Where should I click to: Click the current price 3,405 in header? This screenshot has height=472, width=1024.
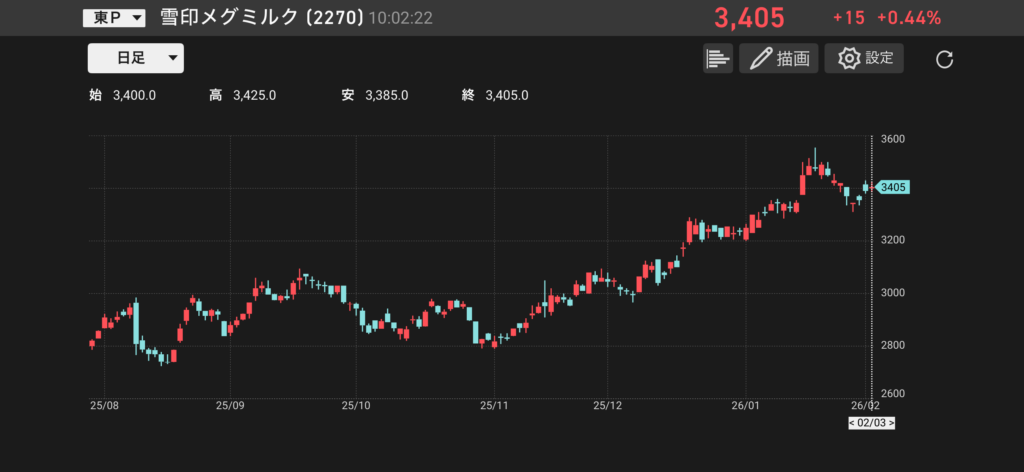point(749,18)
